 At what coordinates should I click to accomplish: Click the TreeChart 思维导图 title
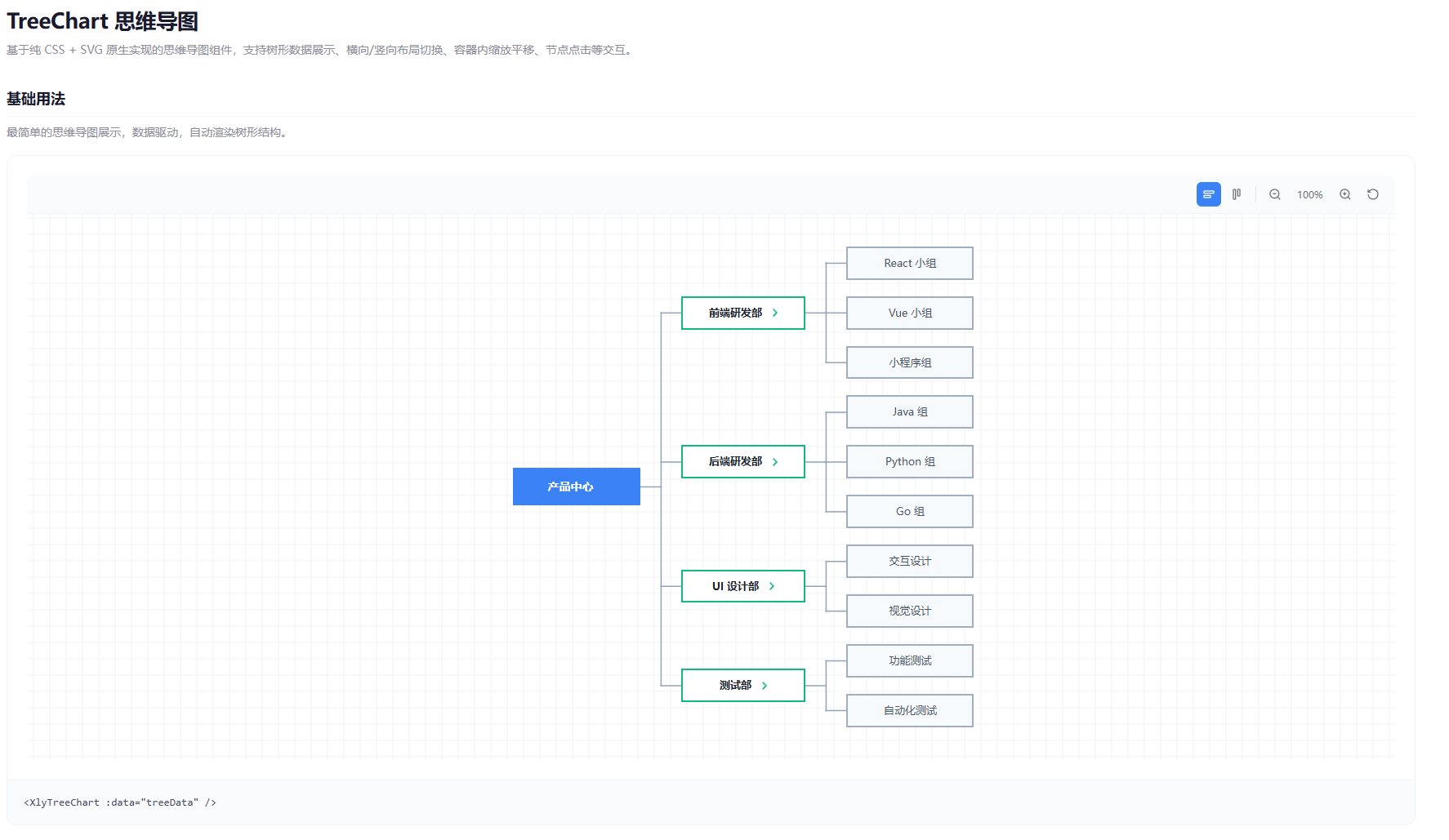pos(102,20)
